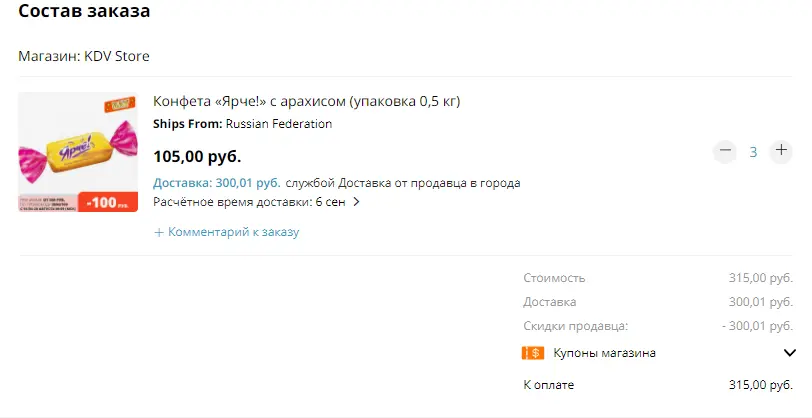Click the К оплате total 315,00 руб.
Screen dimensions: 812x418
point(761,385)
